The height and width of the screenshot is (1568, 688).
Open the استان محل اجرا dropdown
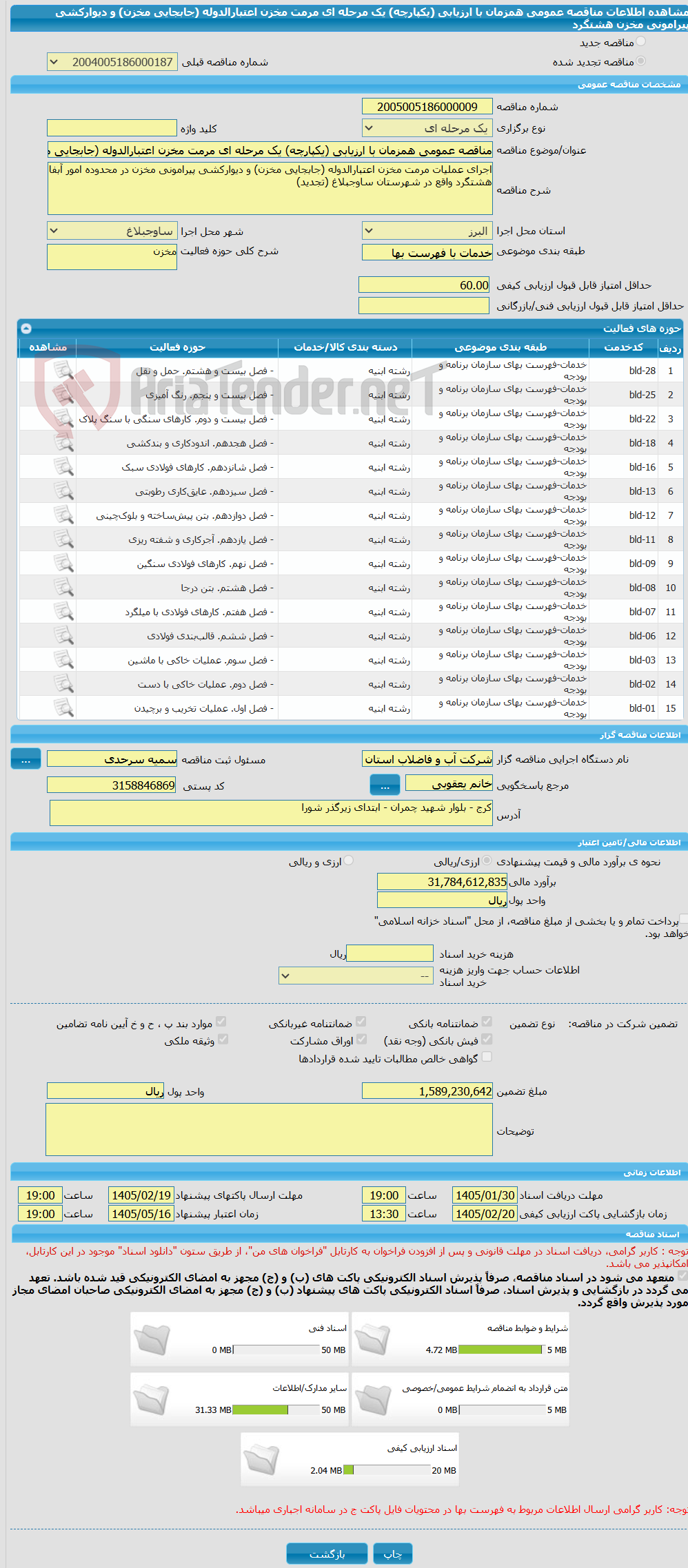[x=427, y=231]
